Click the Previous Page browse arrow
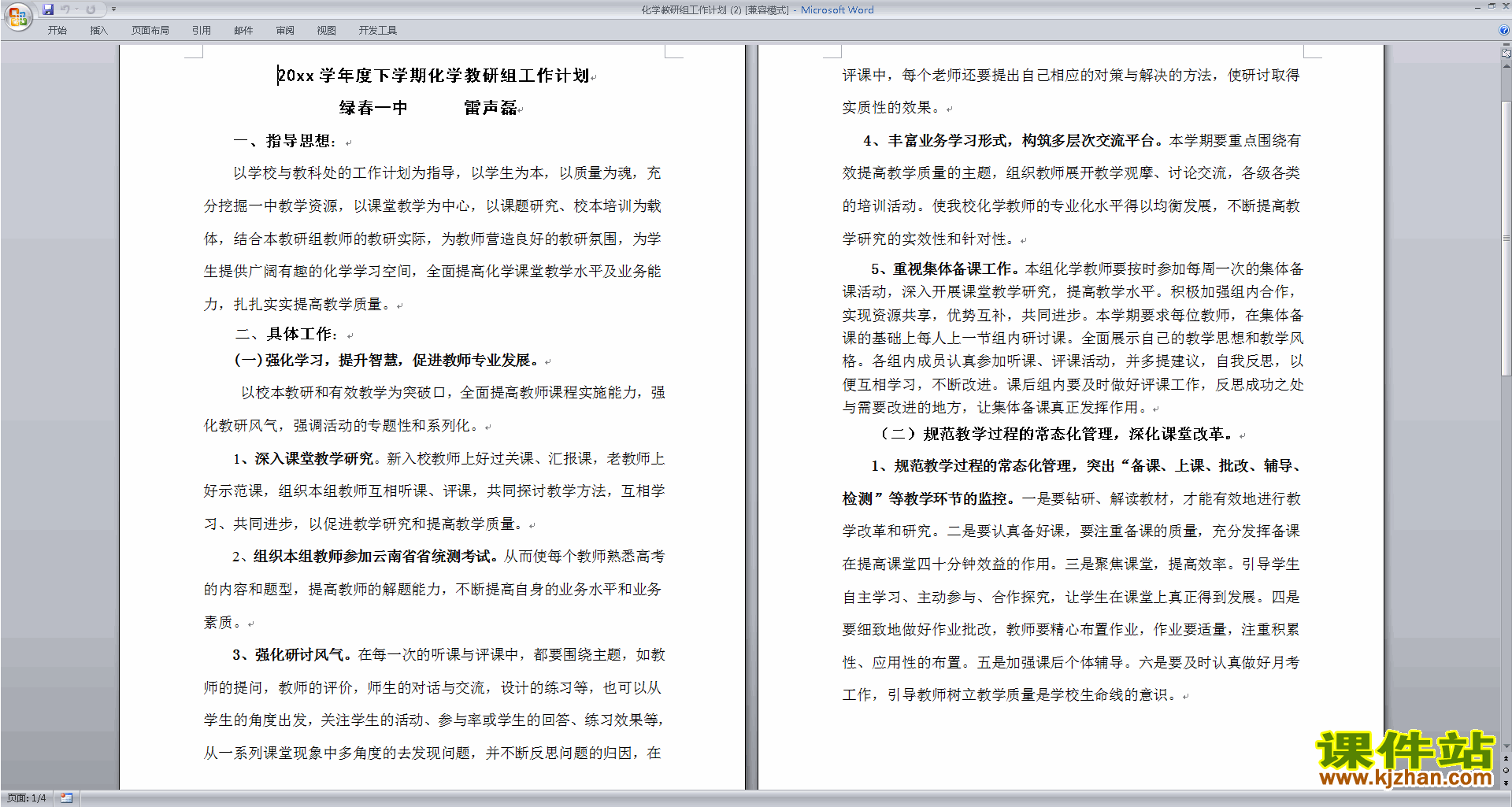Viewport: 1512px width, 807px height. click(1506, 759)
